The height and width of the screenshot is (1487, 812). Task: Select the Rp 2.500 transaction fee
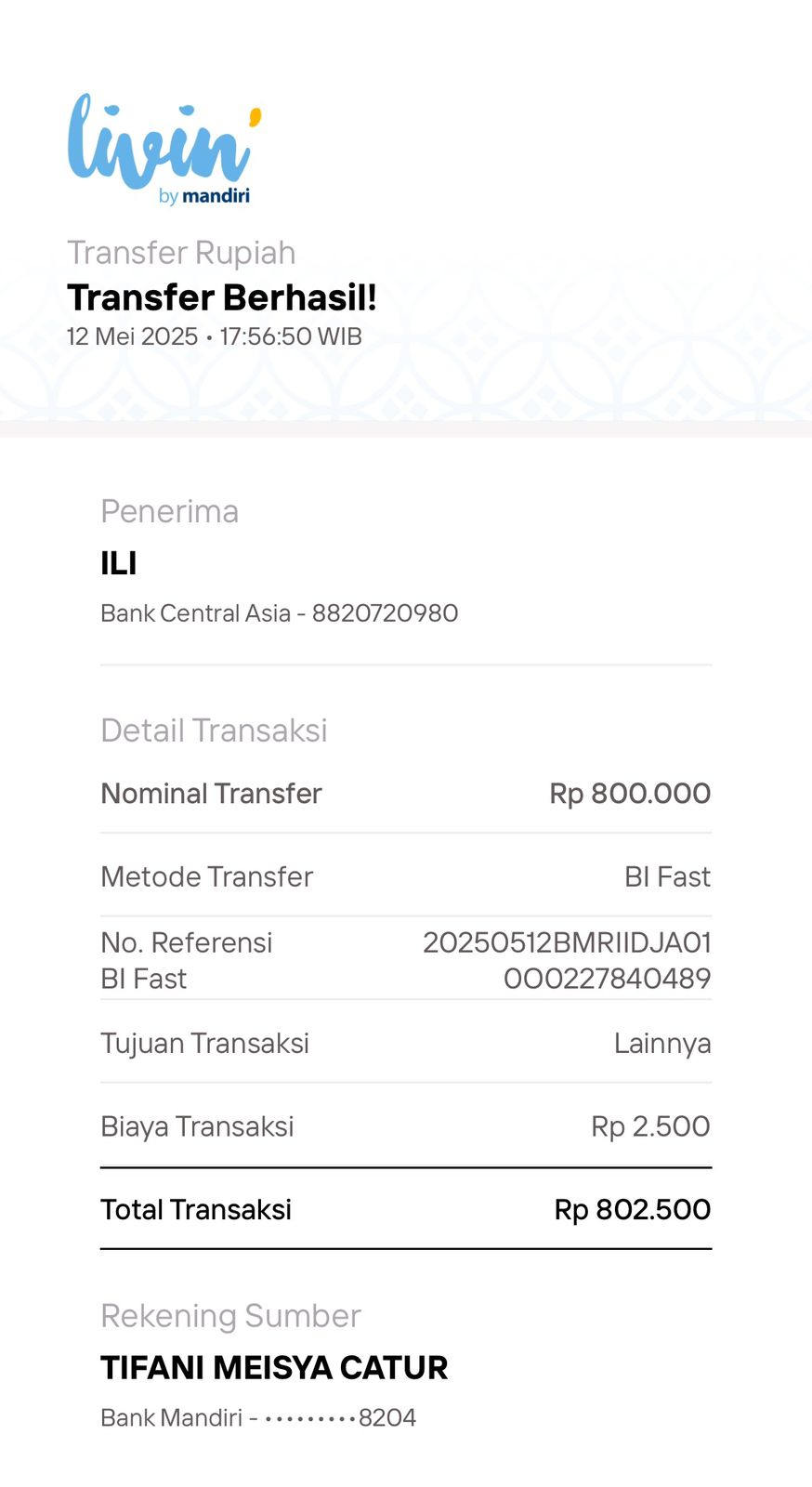coord(650,1126)
